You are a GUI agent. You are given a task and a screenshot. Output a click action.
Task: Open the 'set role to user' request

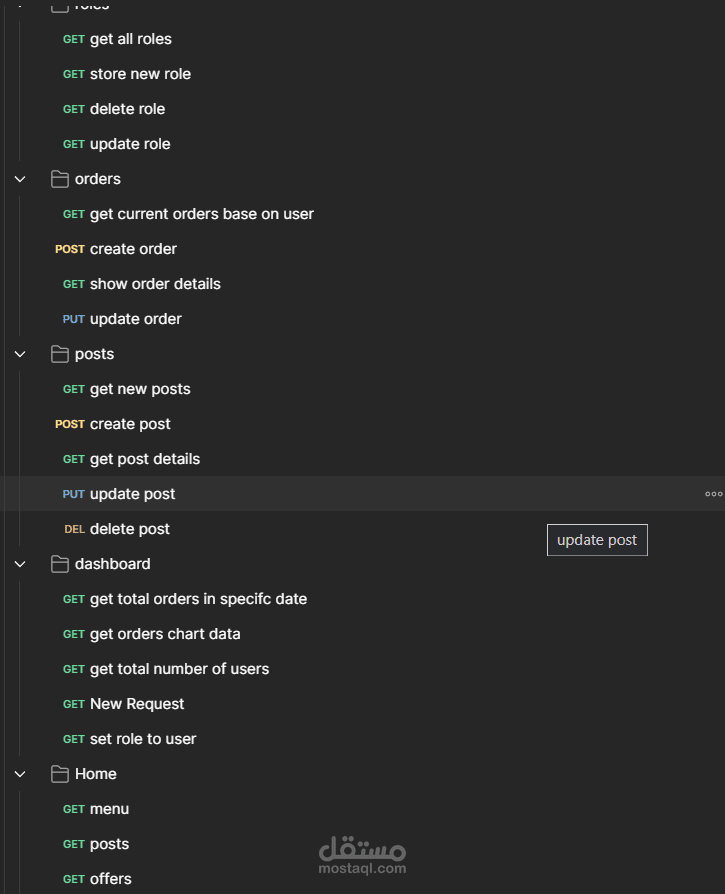143,739
